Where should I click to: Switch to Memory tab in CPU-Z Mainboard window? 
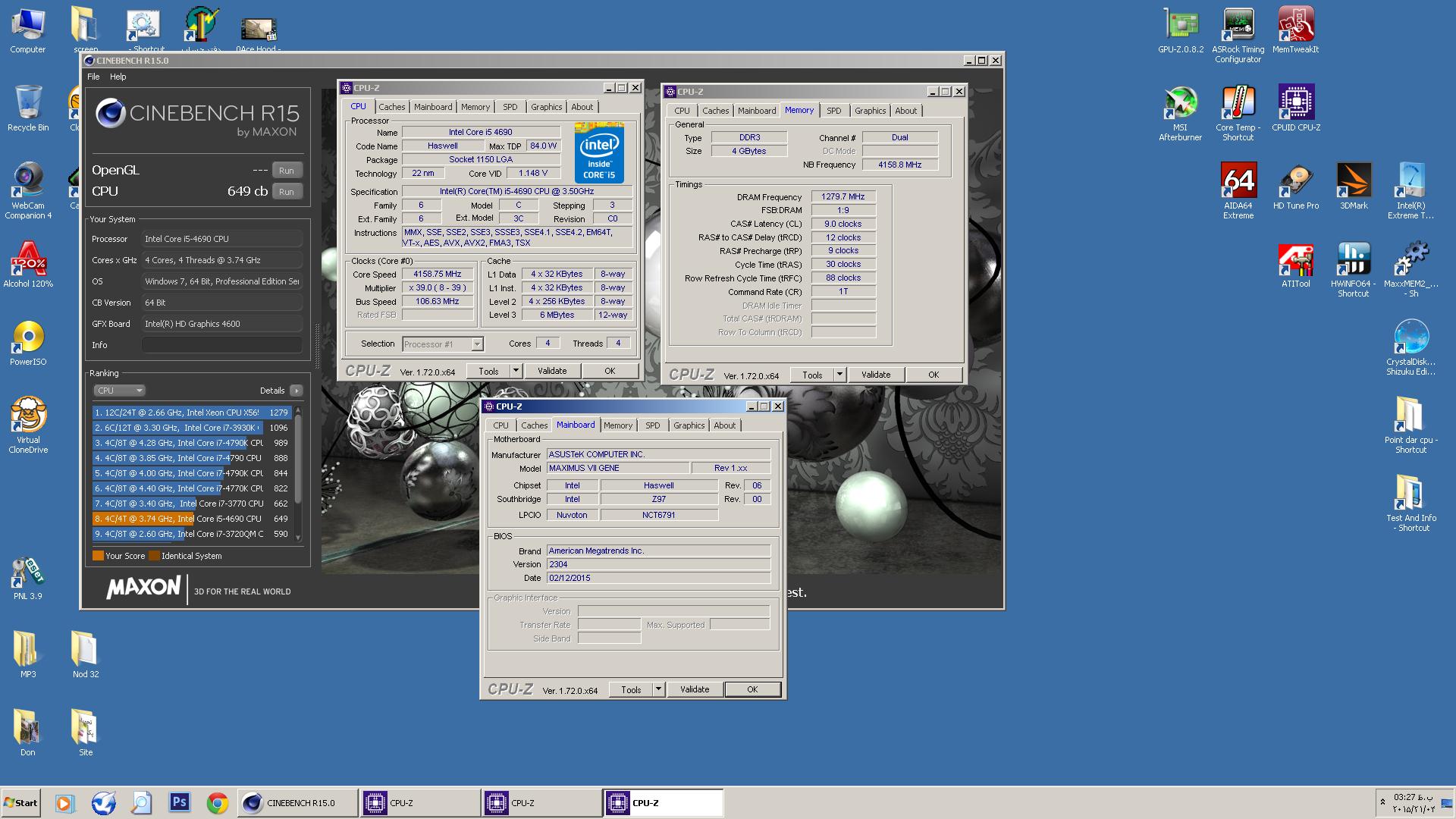tap(618, 425)
